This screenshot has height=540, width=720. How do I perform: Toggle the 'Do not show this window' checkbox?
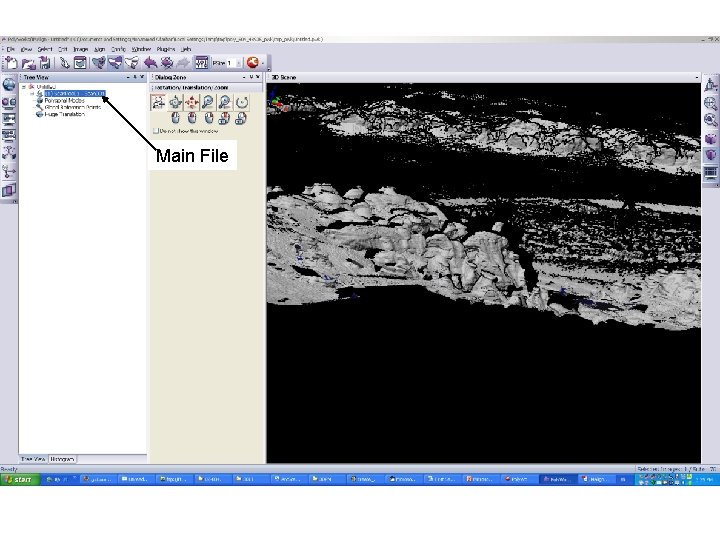pyautogui.click(x=156, y=131)
